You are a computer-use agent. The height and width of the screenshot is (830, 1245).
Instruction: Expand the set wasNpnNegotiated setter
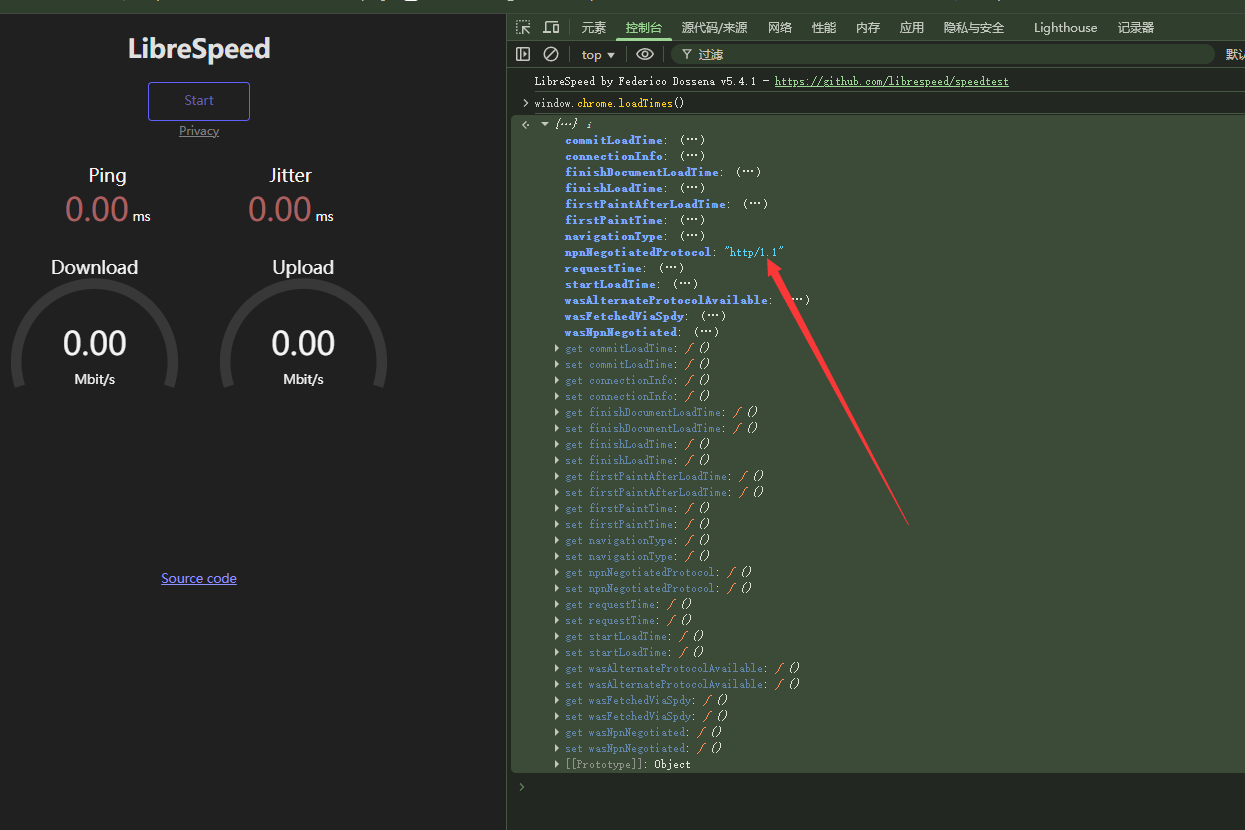(x=557, y=748)
